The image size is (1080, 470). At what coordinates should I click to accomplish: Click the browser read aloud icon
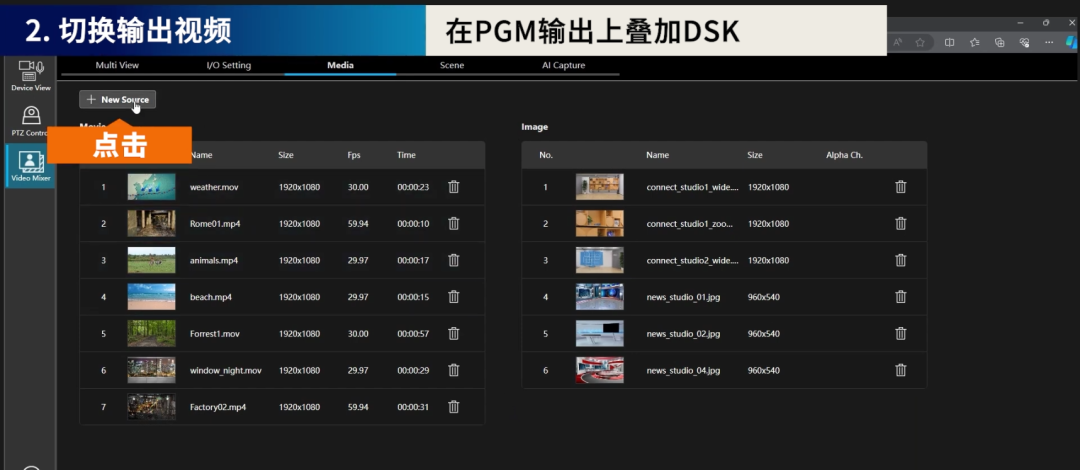pos(897,42)
